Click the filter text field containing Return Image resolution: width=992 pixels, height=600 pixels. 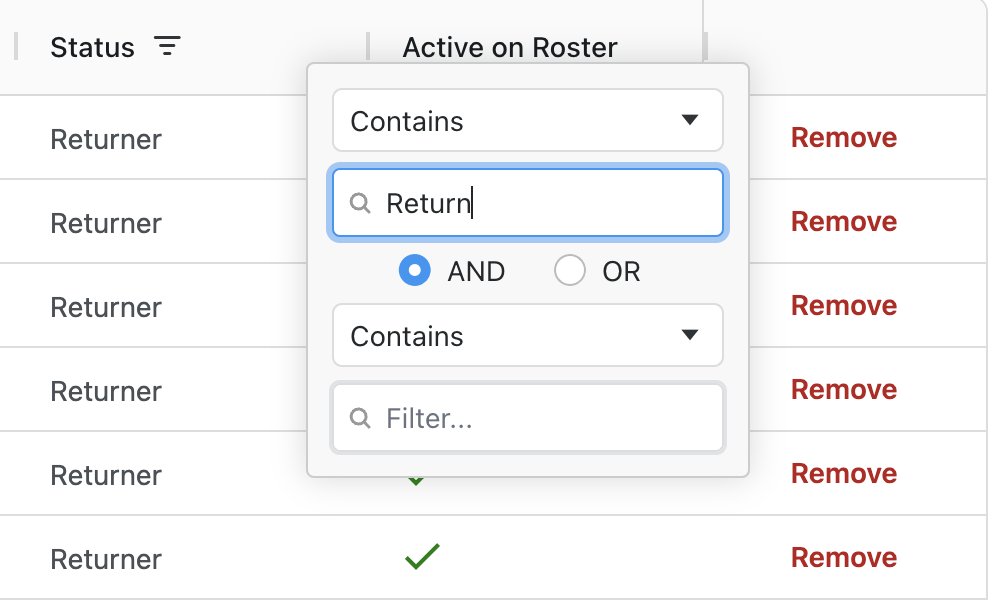pos(540,203)
